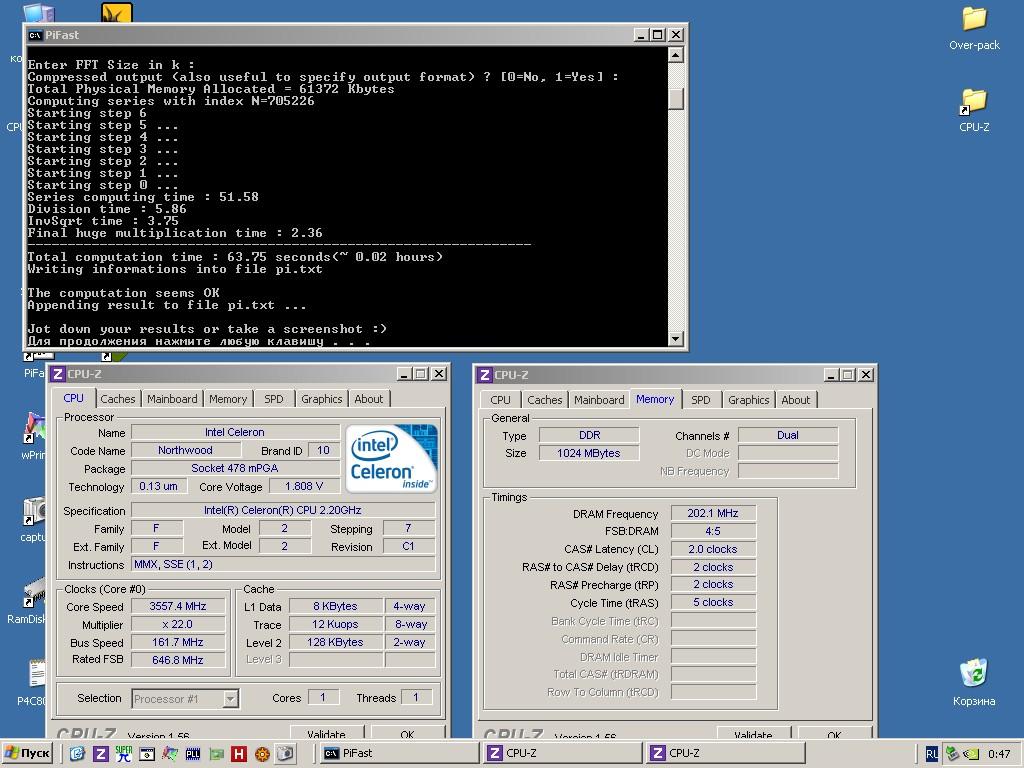Screen dimensions: 1024x768
Task: Switch to the first CPU-Z taskbar button
Action: (563, 754)
